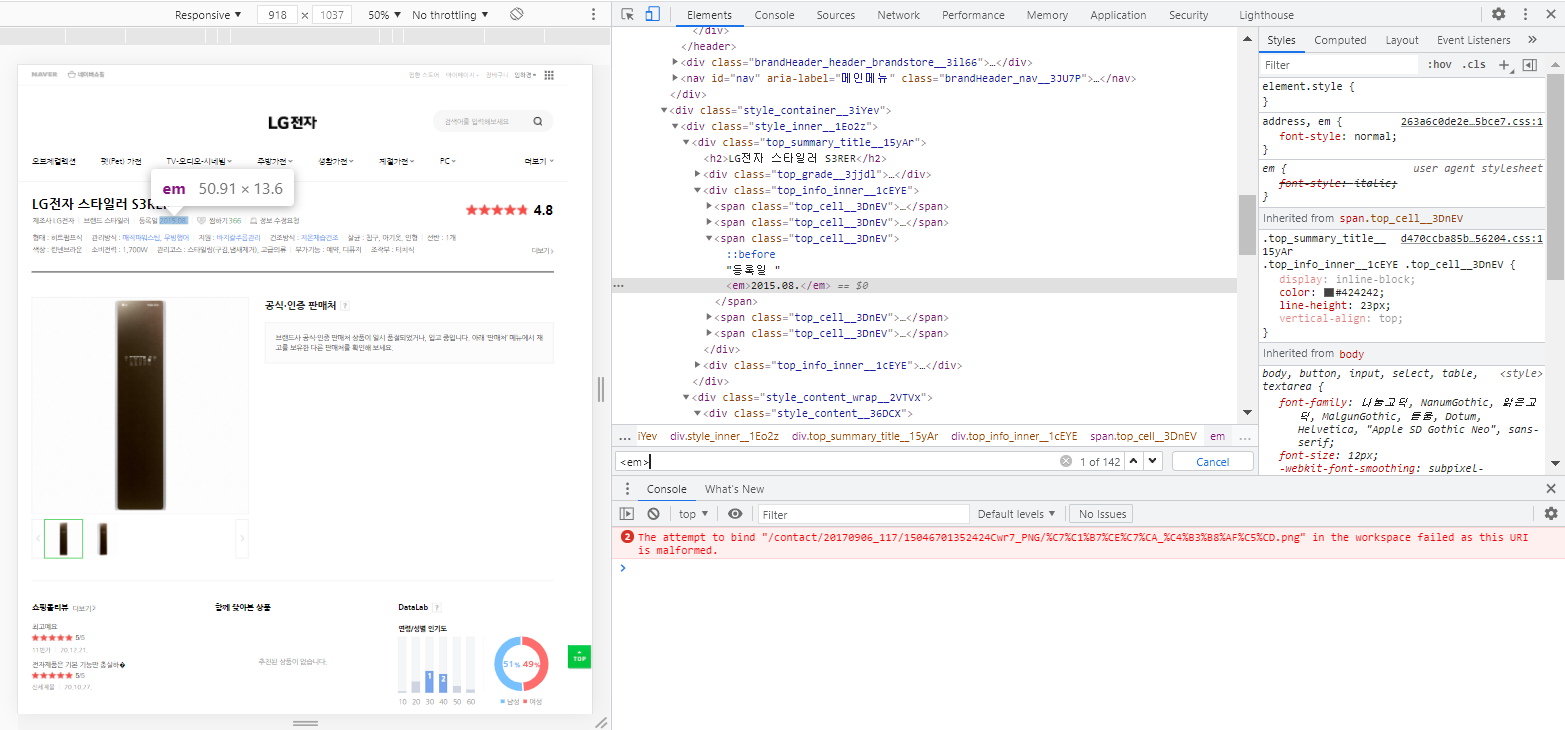Image resolution: width=1565 pixels, height=730 pixels.
Task: Show more tabs chevron in Styles pane
Action: [1532, 40]
